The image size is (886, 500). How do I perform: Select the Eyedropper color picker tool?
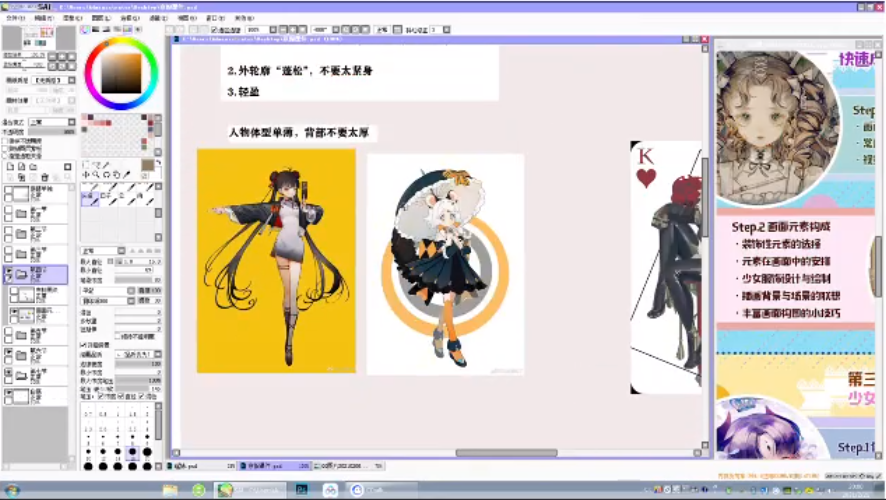(127, 175)
